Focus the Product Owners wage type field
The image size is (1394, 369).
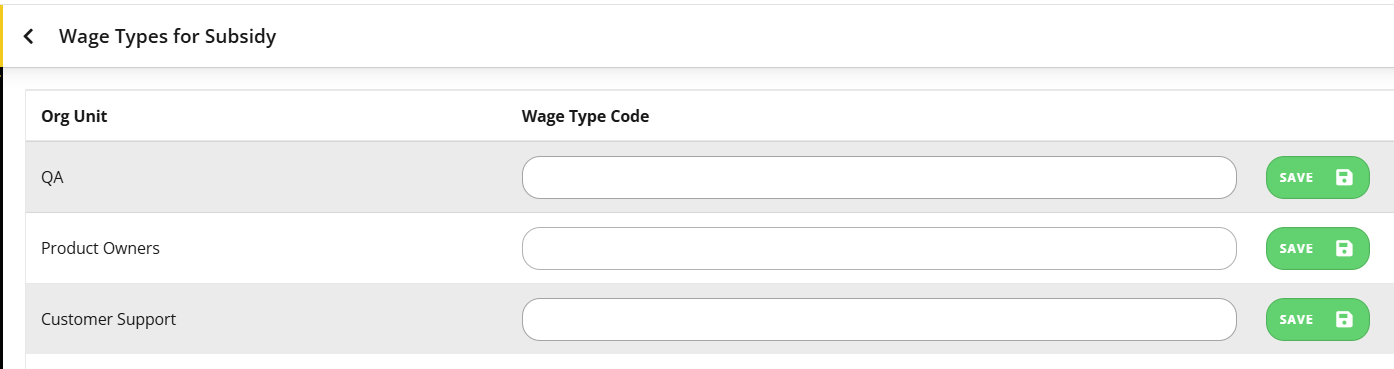click(879, 248)
